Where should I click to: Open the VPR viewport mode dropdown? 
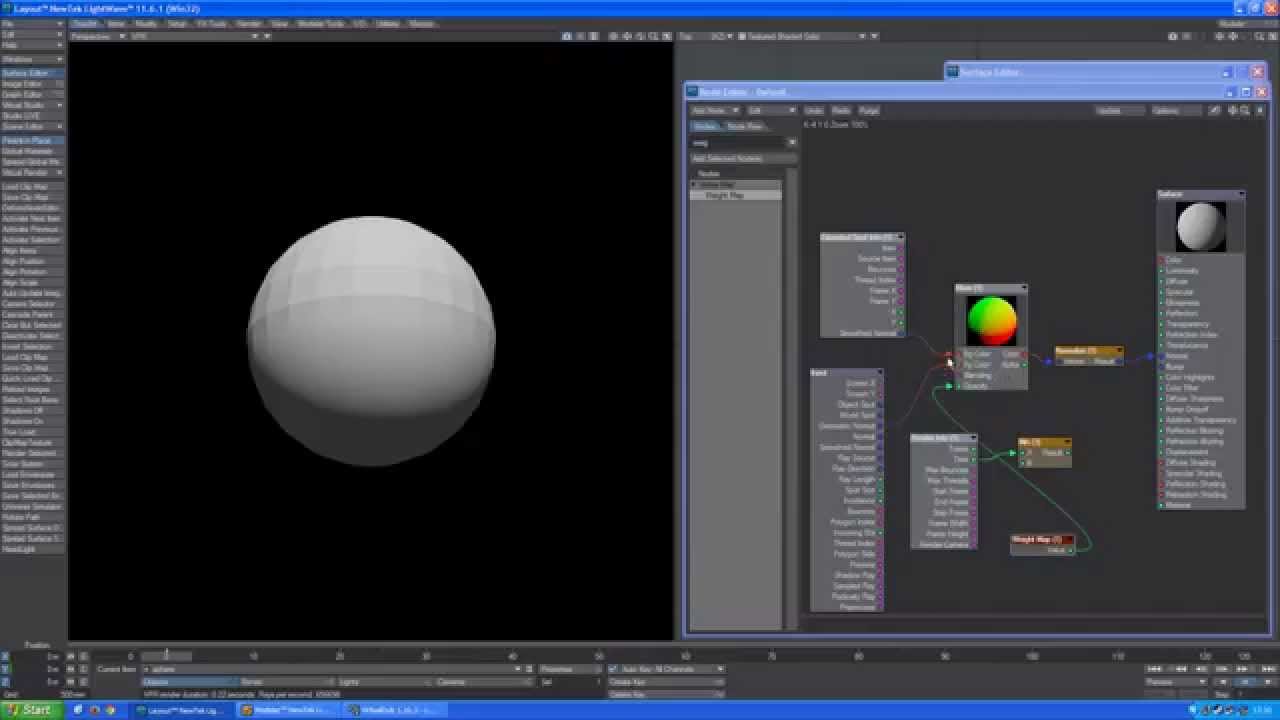coord(195,36)
